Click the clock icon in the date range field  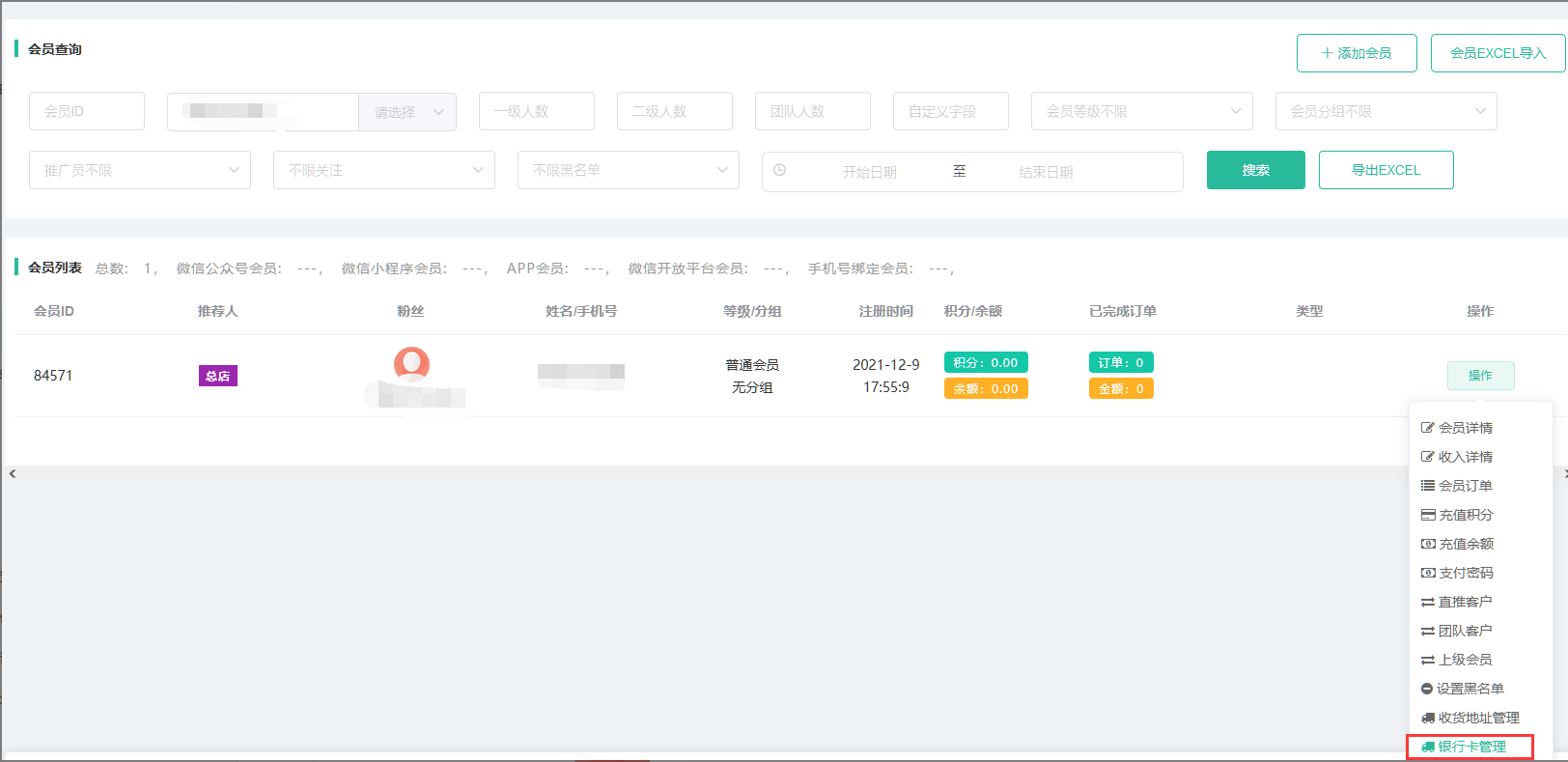pos(779,170)
